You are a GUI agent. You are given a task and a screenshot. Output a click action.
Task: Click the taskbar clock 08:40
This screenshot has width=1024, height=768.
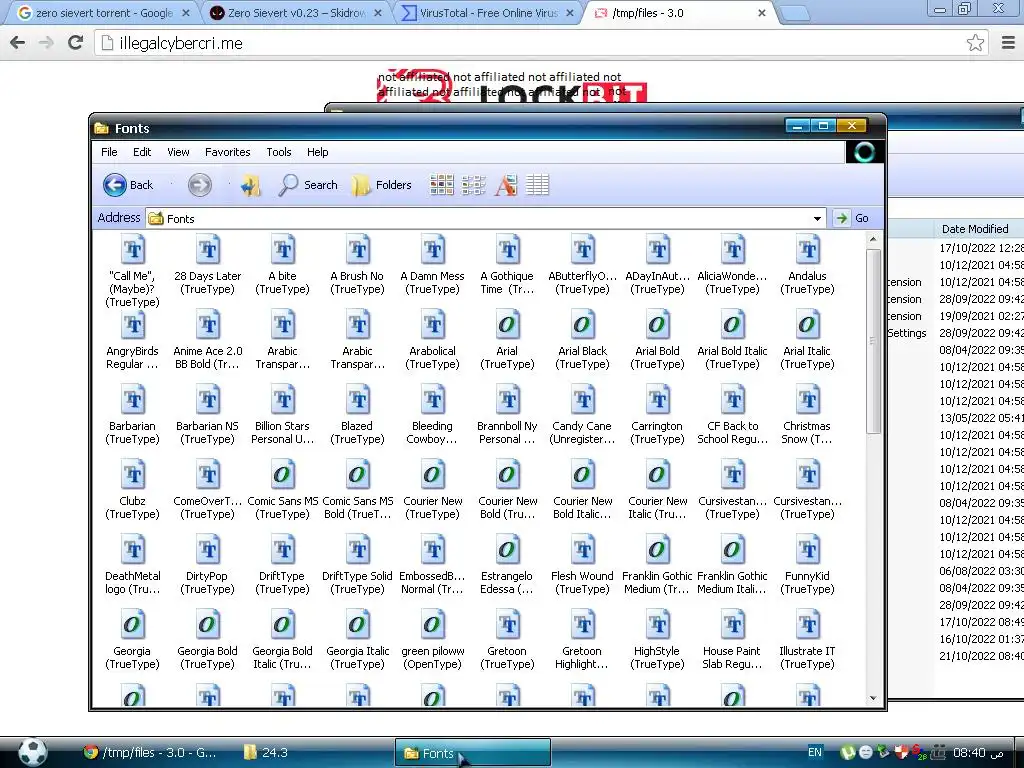point(969,752)
